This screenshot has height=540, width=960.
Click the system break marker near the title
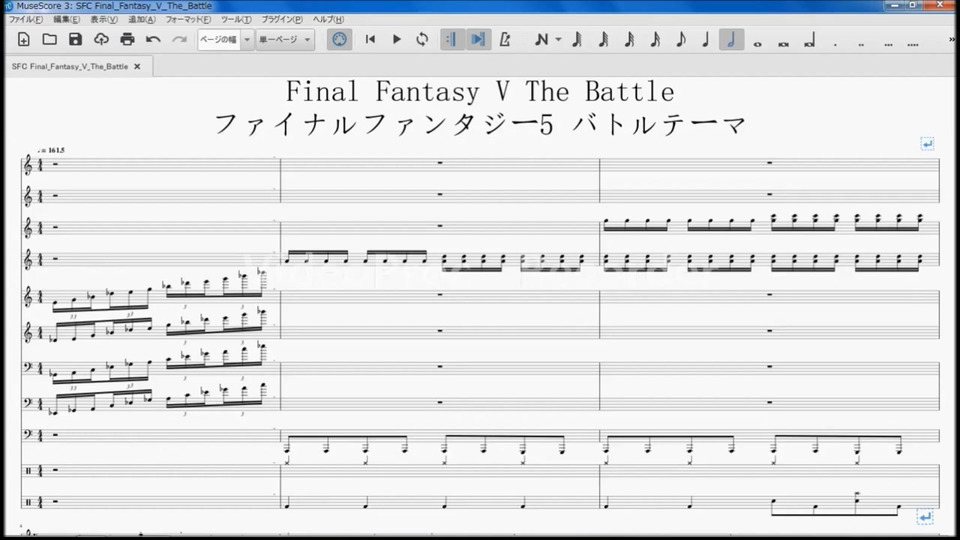coord(928,144)
